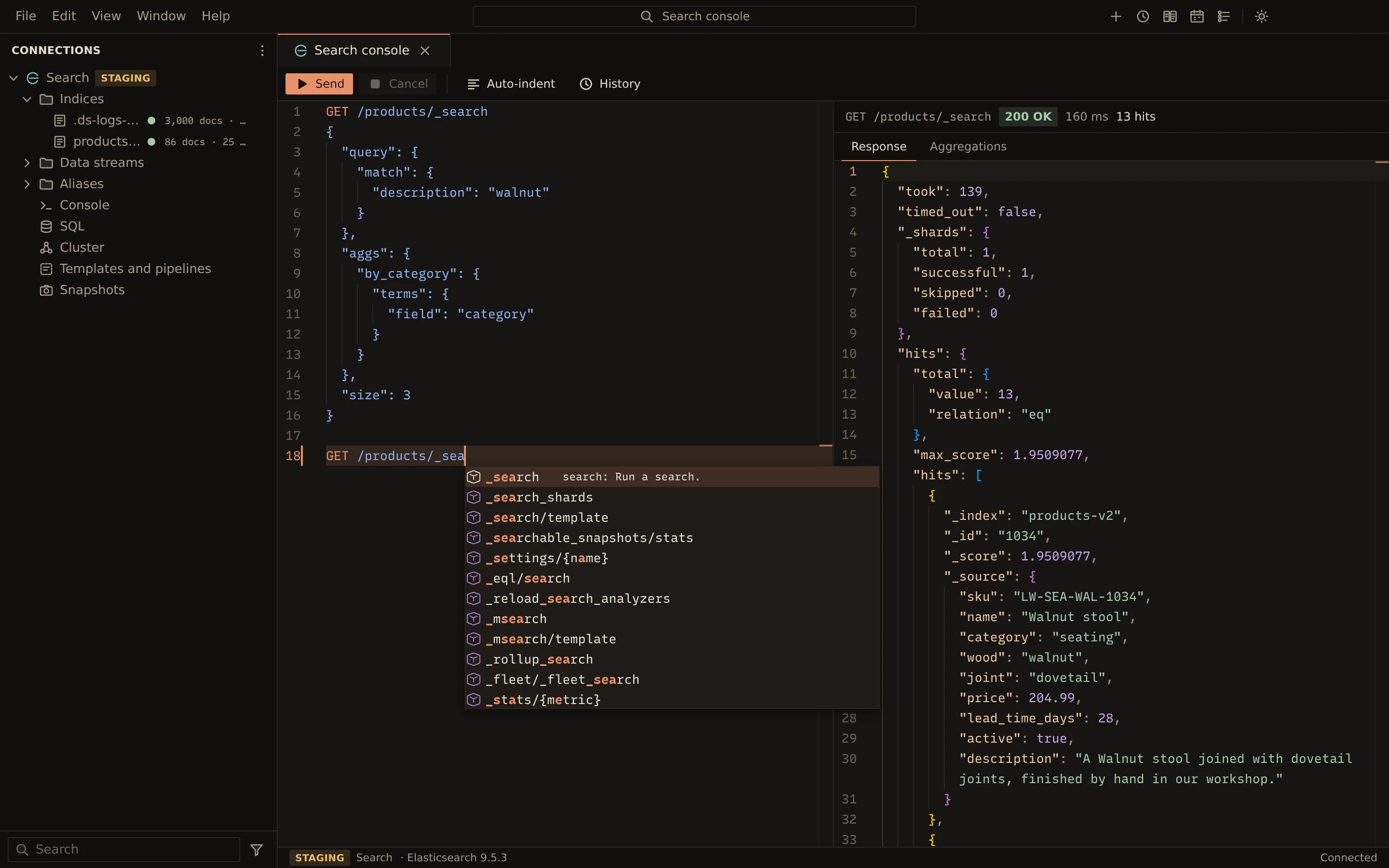The width and height of the screenshot is (1389, 868).
Task: Click the 200 OK status badge
Action: tap(1028, 117)
